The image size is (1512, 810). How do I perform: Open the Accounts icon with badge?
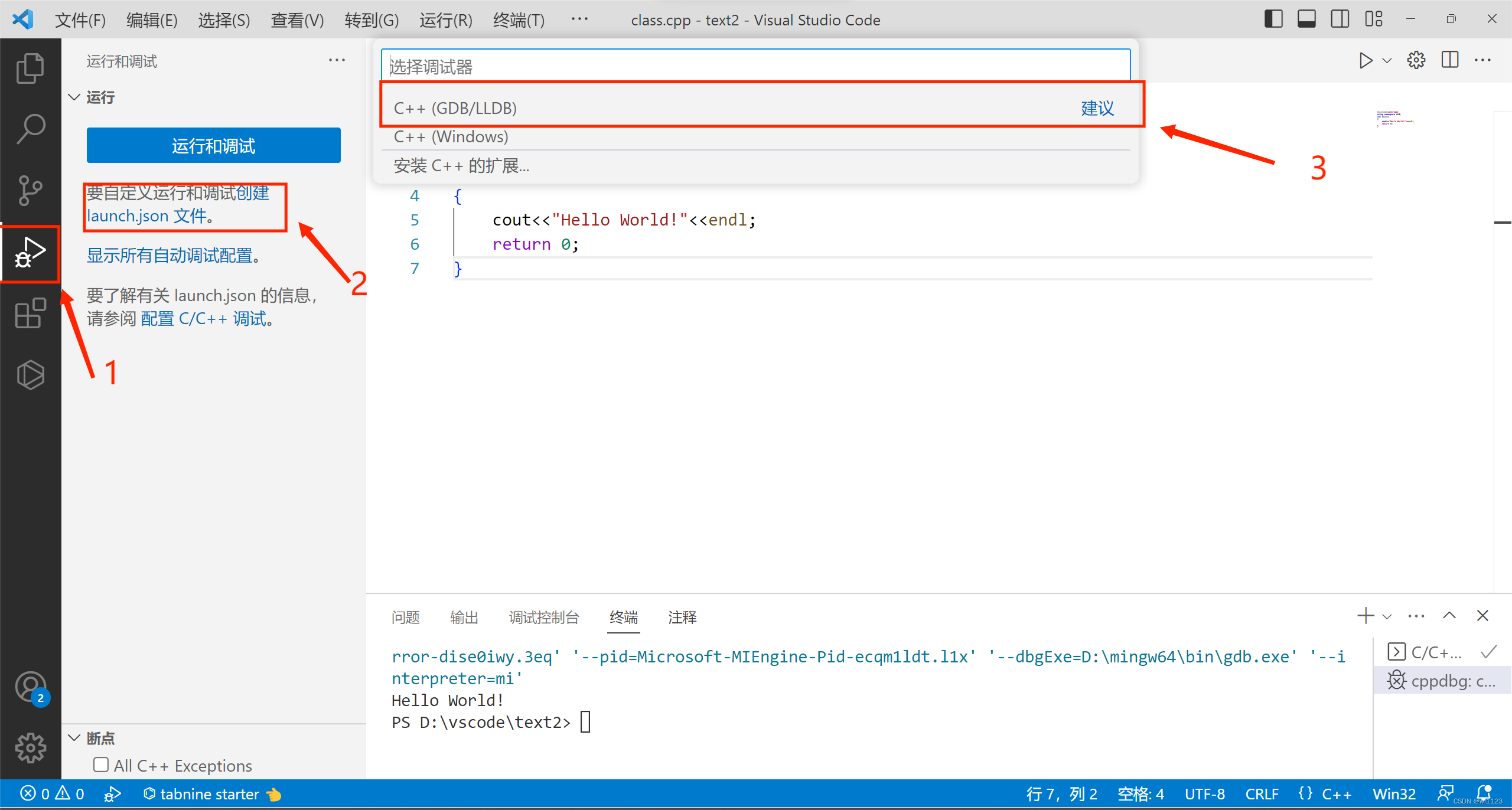(32, 688)
